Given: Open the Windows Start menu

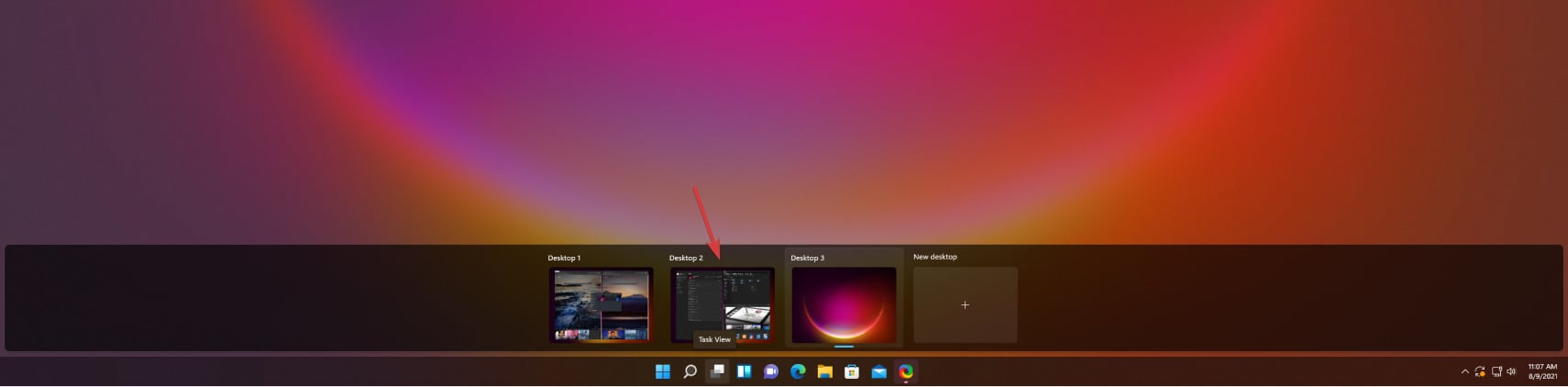Looking at the screenshot, I should [x=663, y=371].
